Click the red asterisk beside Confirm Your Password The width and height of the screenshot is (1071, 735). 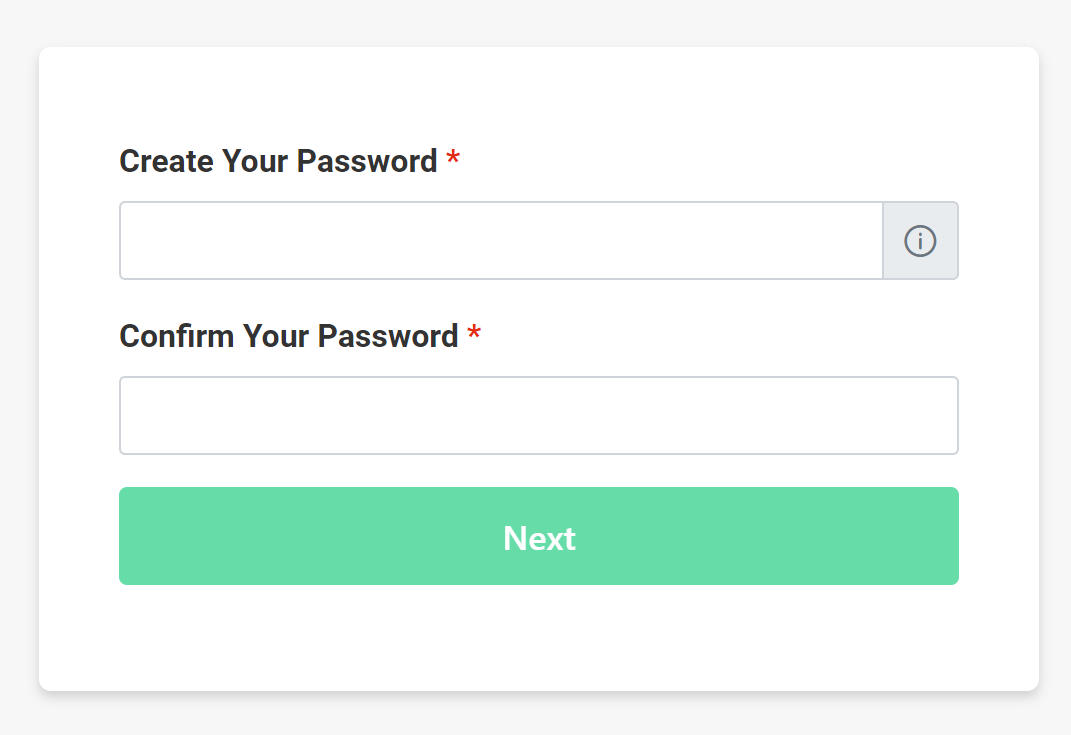tap(474, 334)
